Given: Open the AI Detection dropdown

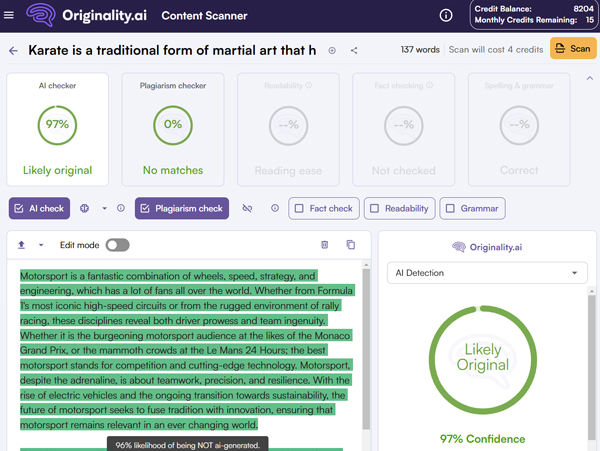Looking at the screenshot, I should [487, 273].
